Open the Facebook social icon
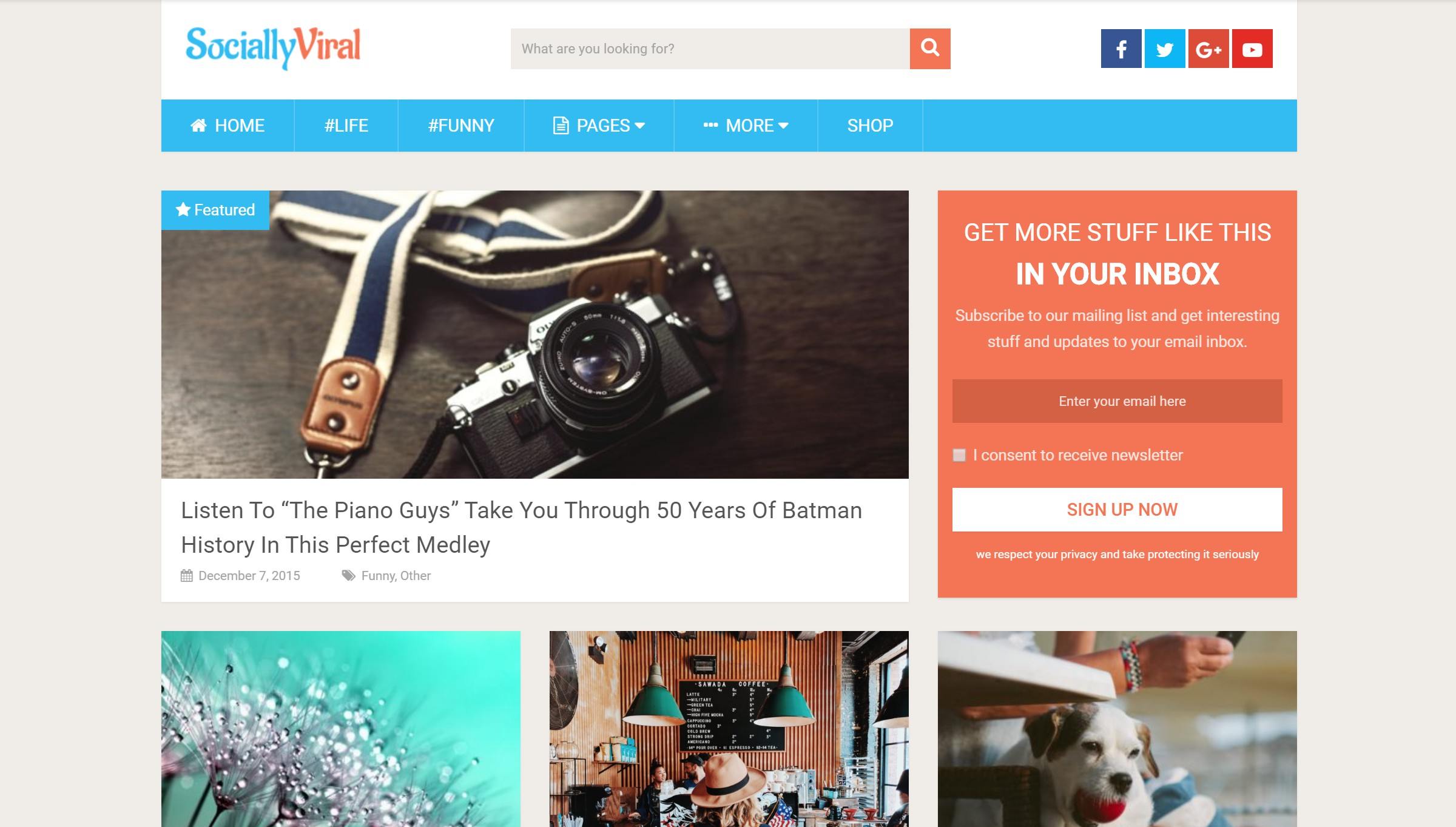1456x827 pixels. point(1121,49)
